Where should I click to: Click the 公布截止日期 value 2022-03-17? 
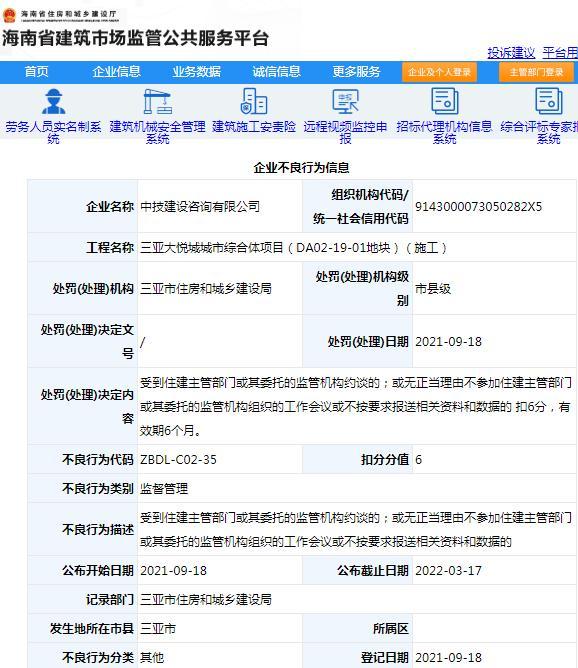(448, 570)
